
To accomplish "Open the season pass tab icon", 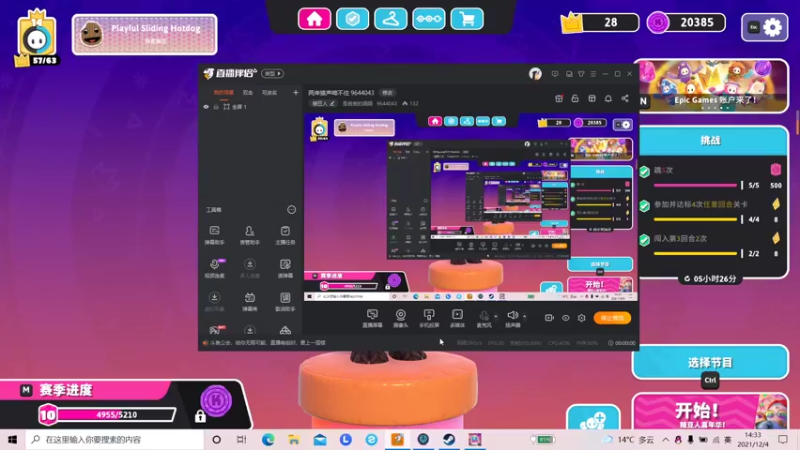I will 429,19.
